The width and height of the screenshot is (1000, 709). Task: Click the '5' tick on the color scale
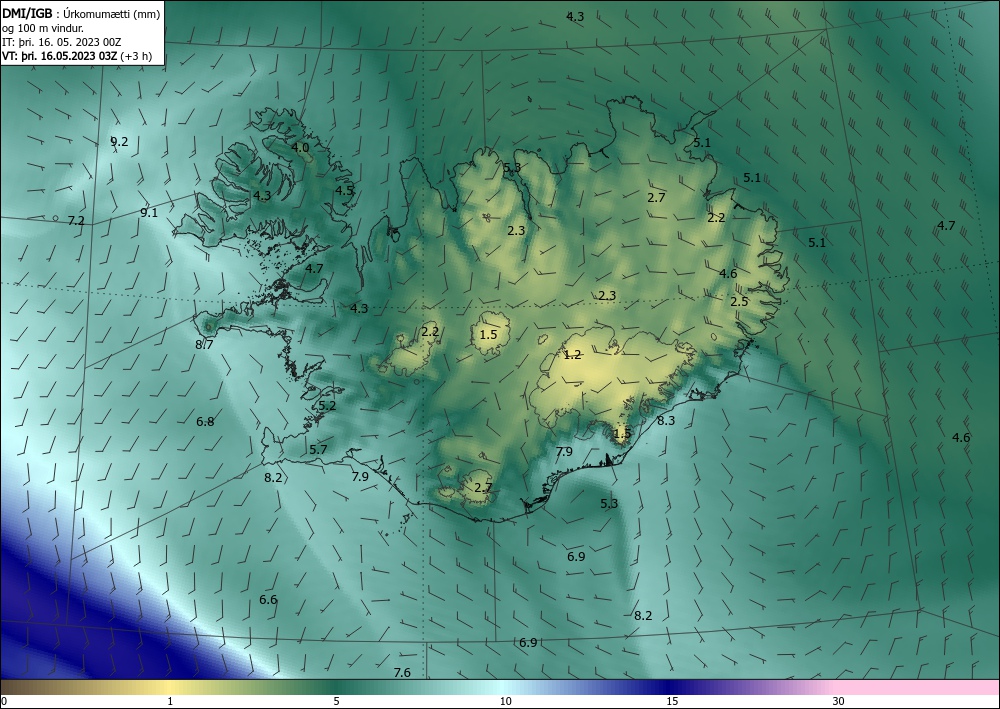click(x=336, y=701)
